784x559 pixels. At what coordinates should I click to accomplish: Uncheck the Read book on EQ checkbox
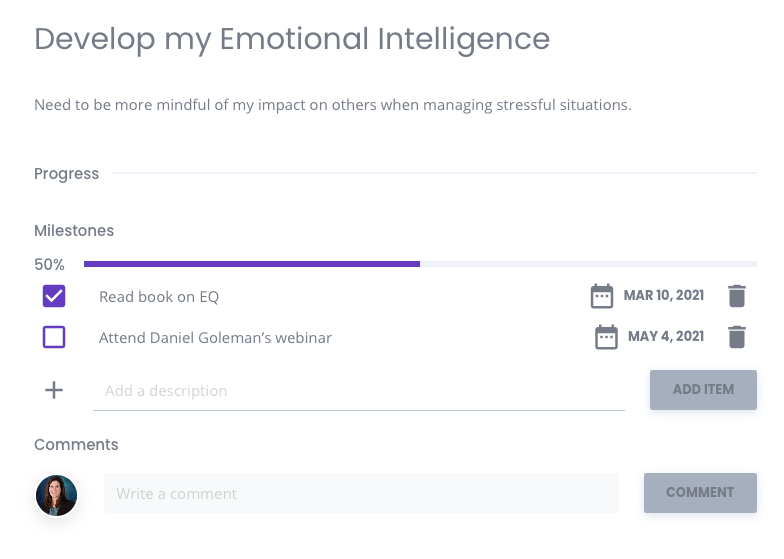pyautogui.click(x=54, y=296)
